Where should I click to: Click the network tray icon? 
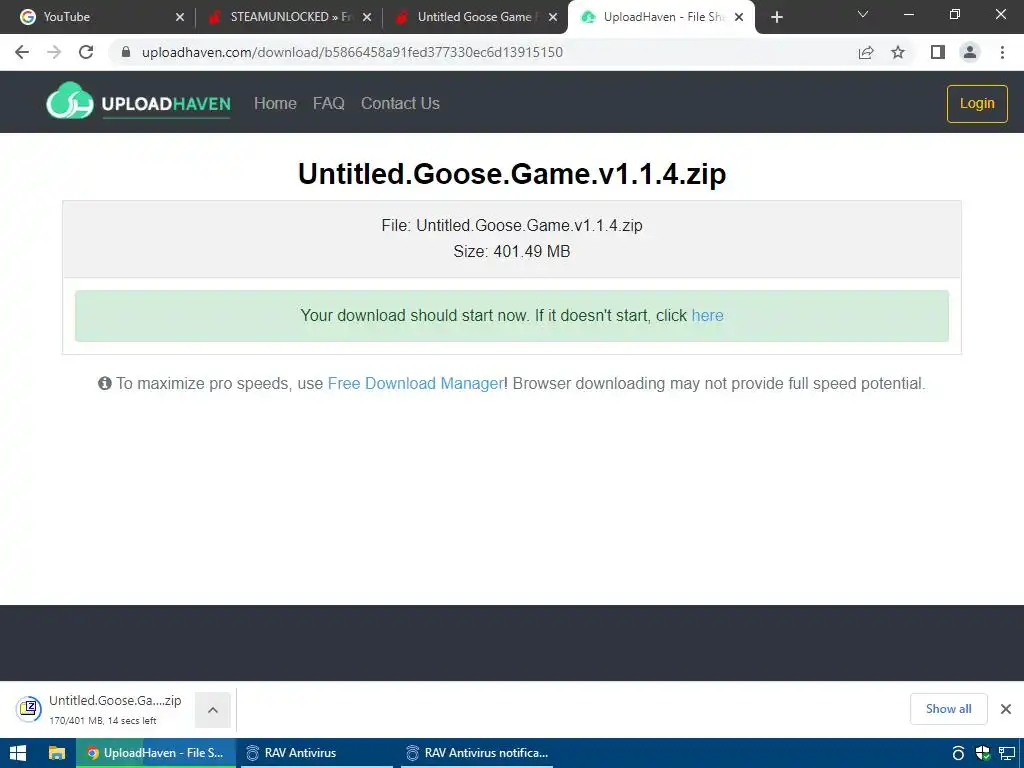click(1007, 753)
